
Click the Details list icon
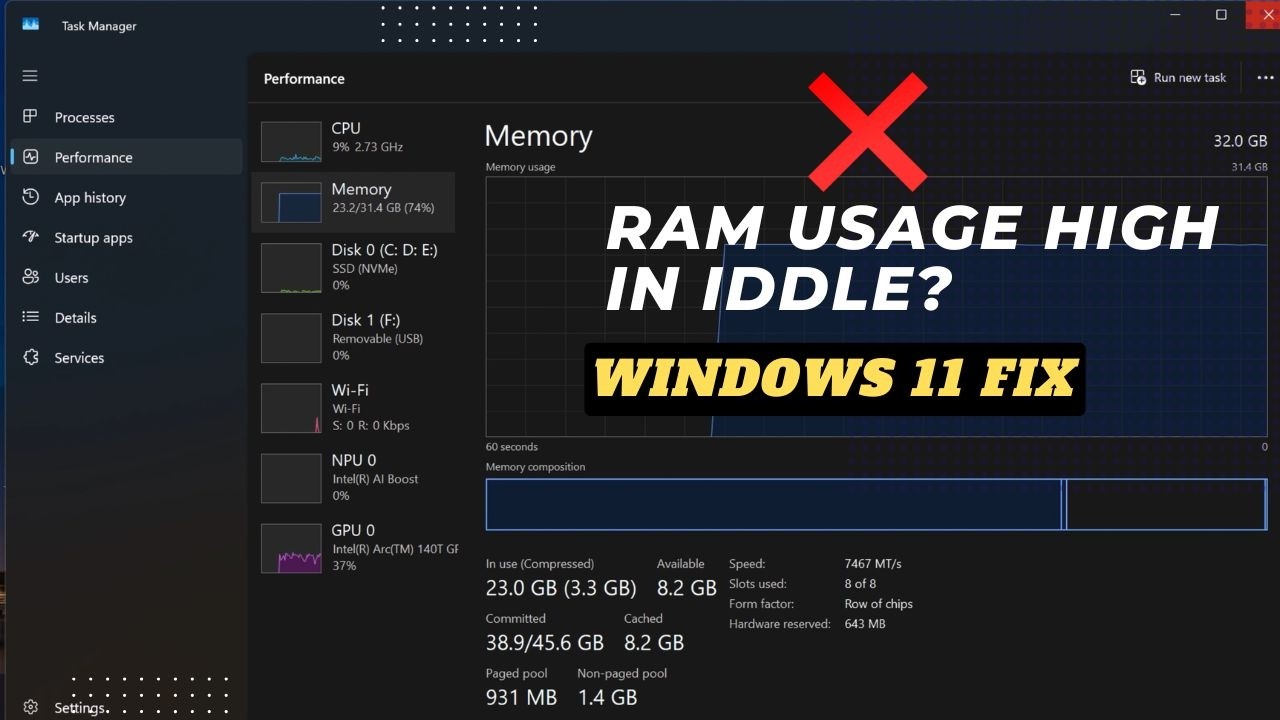click(x=30, y=317)
